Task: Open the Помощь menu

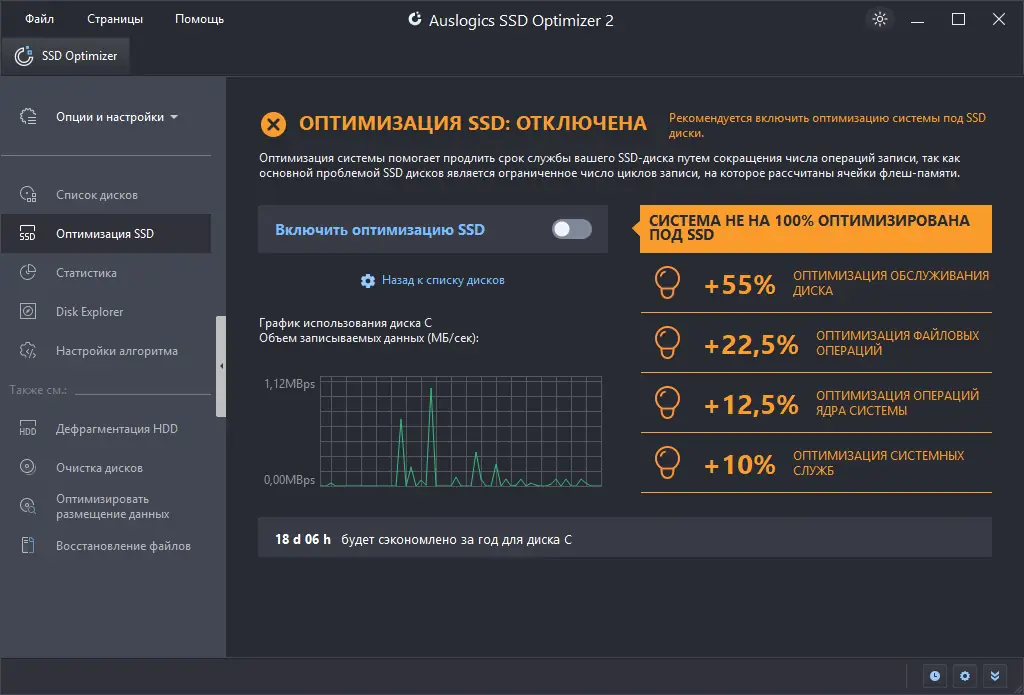Action: click(x=199, y=18)
